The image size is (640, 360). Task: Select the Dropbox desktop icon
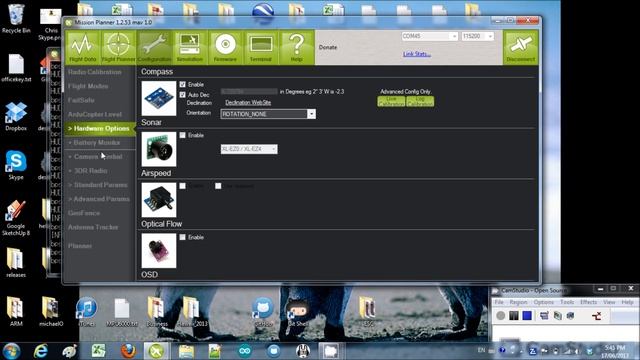coord(16,116)
